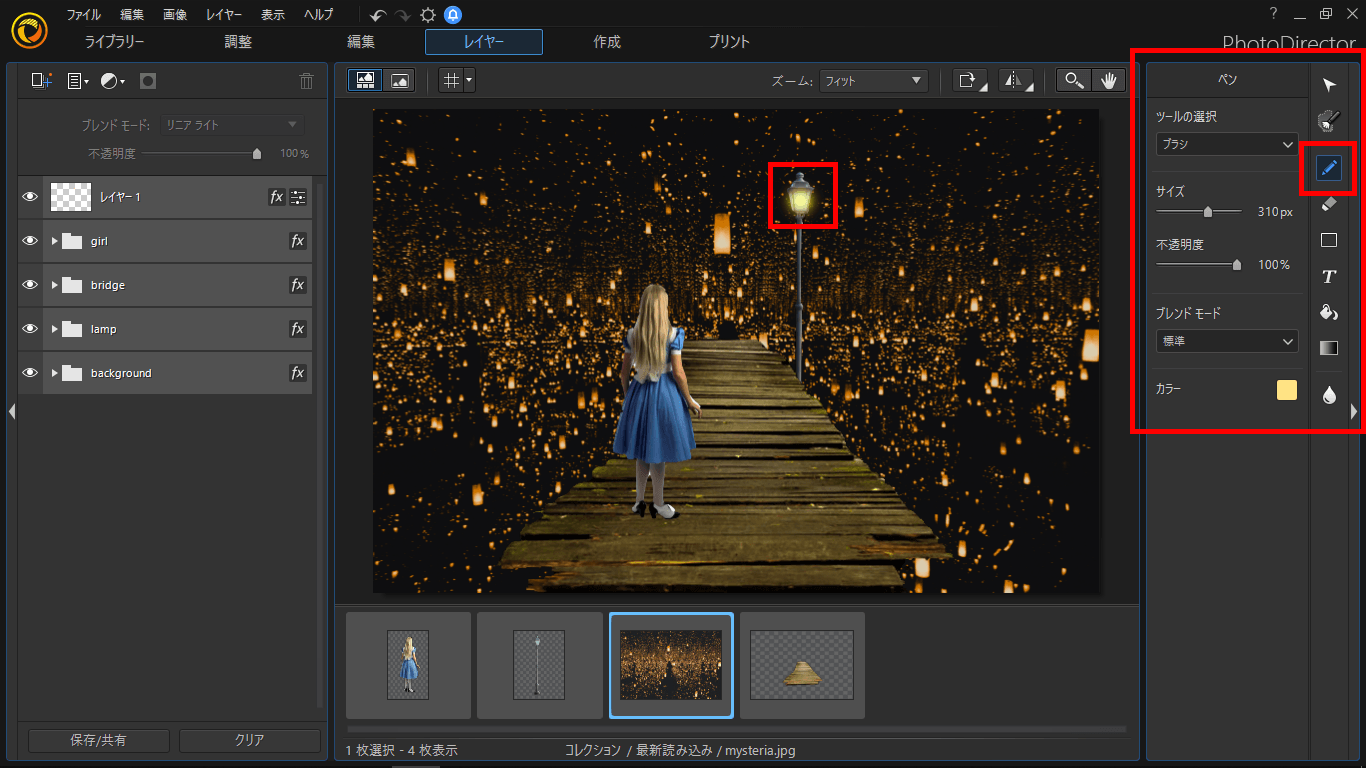Expand the girl layer group
Screen dimensions: 1366x768
pyautogui.click(x=54, y=241)
